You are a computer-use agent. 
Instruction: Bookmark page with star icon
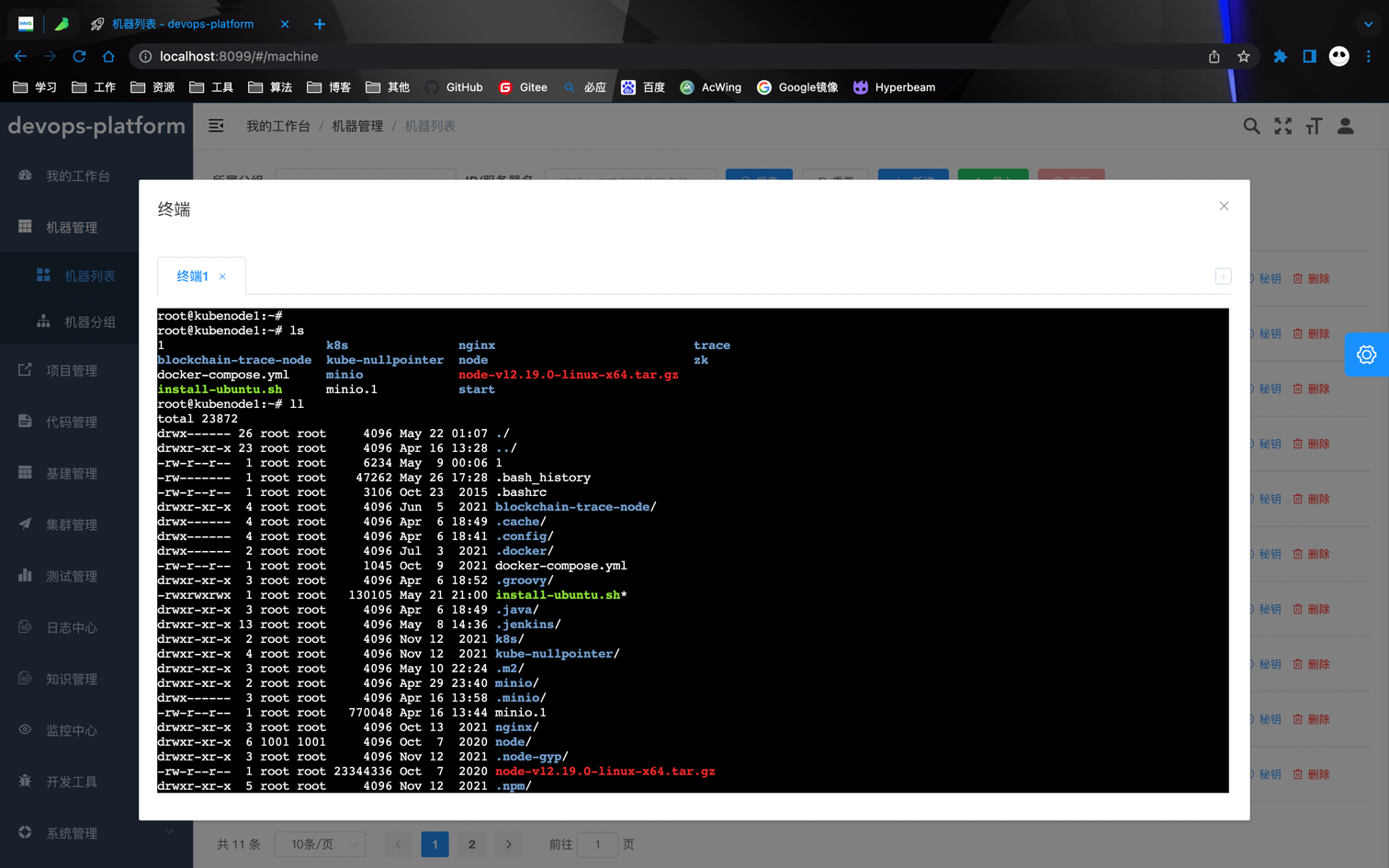coord(1243,56)
